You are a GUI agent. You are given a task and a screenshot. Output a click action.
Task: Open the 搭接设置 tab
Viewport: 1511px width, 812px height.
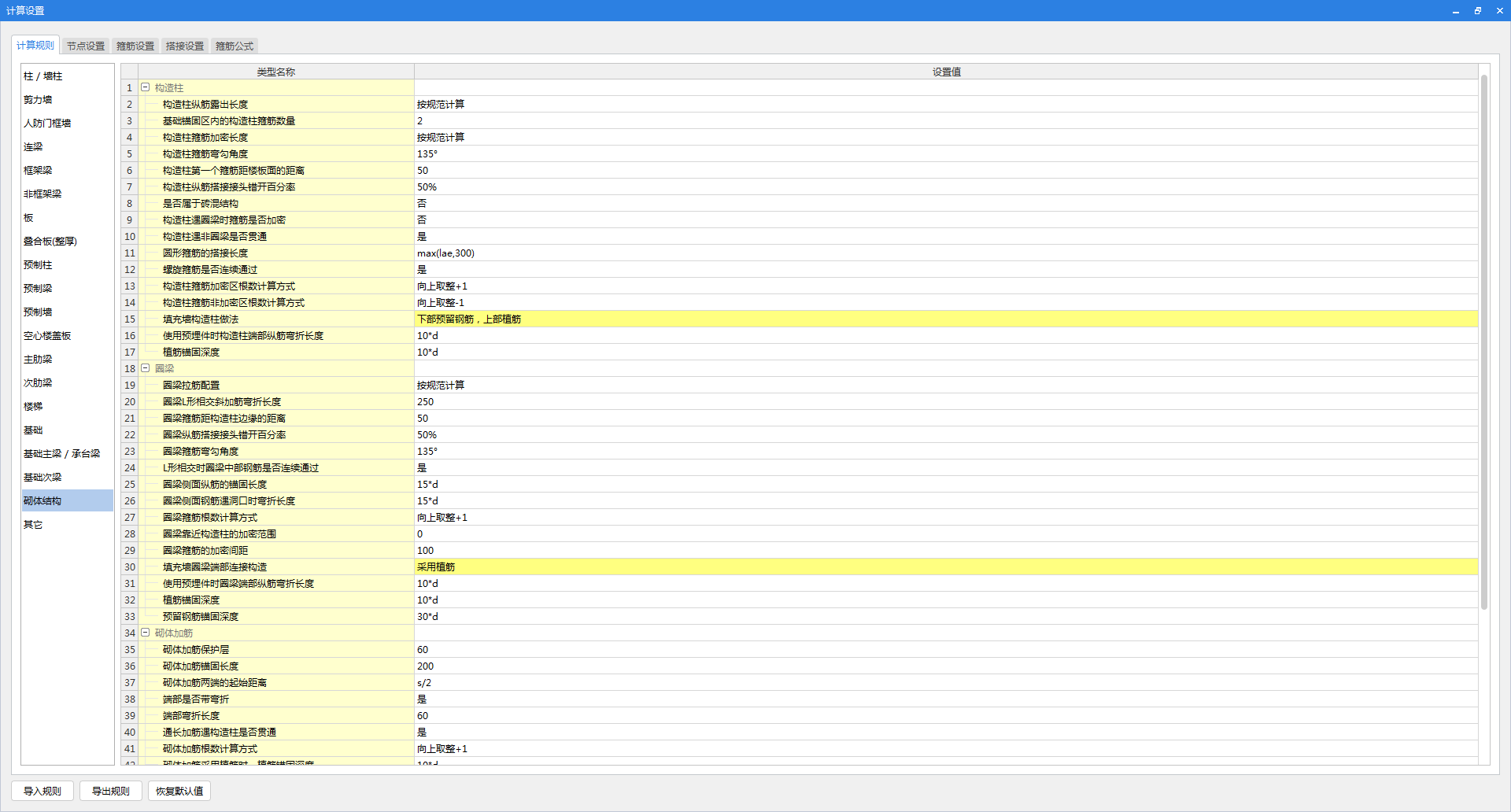(x=185, y=46)
